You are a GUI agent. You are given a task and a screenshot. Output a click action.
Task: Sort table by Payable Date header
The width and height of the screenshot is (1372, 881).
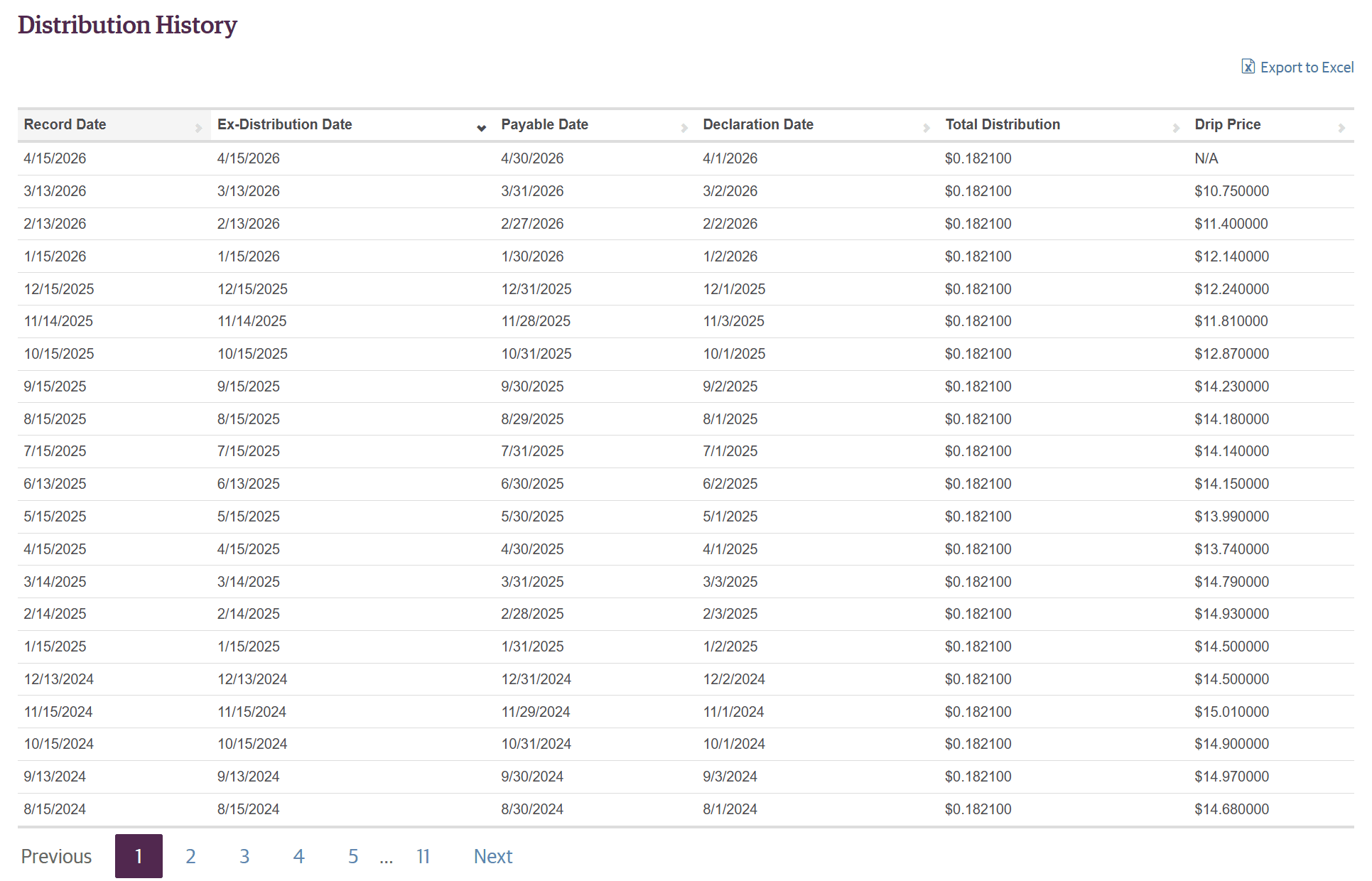[544, 124]
